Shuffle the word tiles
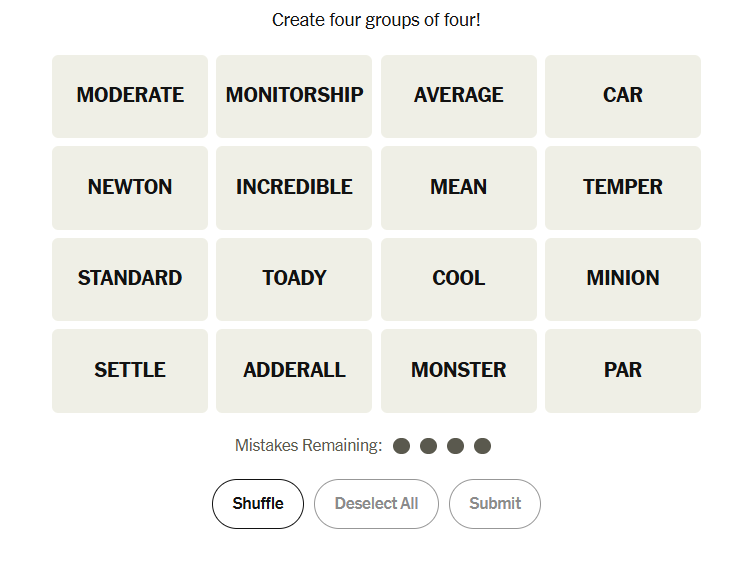The height and width of the screenshot is (563, 746). [x=258, y=504]
